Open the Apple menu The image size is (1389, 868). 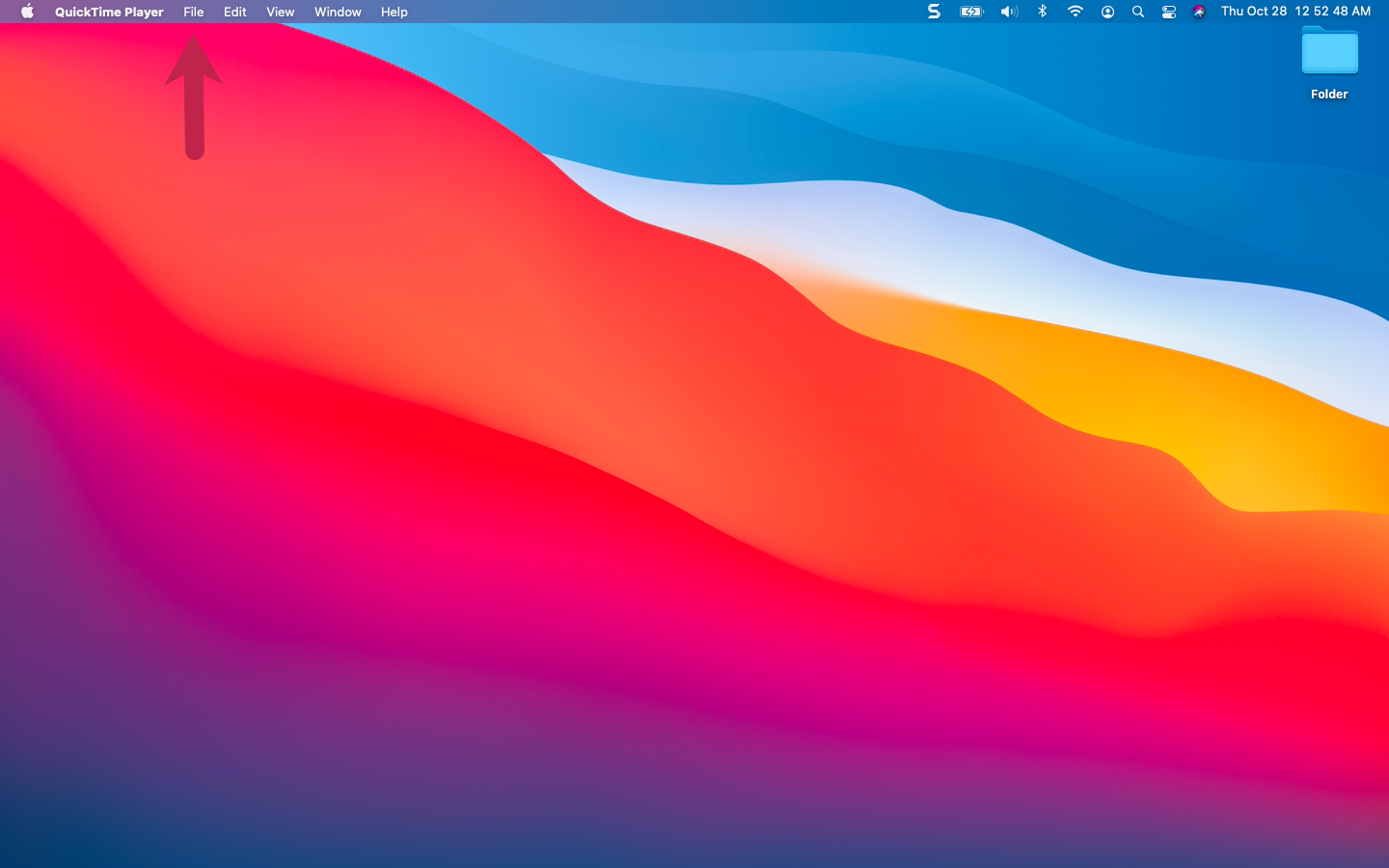coord(26,12)
